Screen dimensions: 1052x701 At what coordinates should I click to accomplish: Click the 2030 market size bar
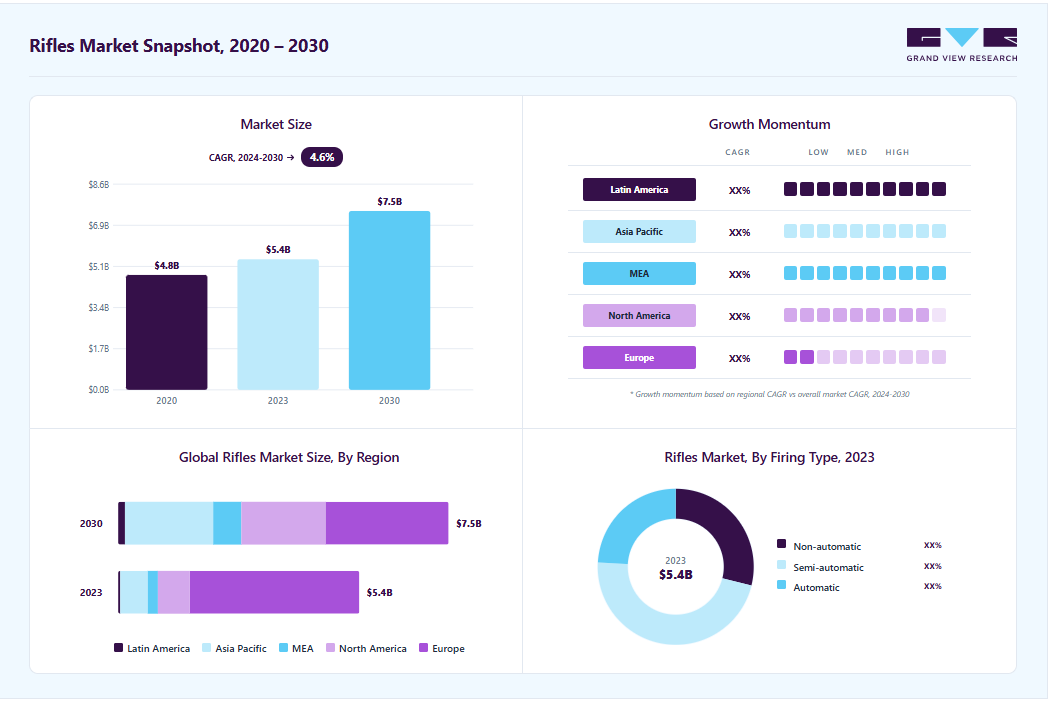coord(389,301)
